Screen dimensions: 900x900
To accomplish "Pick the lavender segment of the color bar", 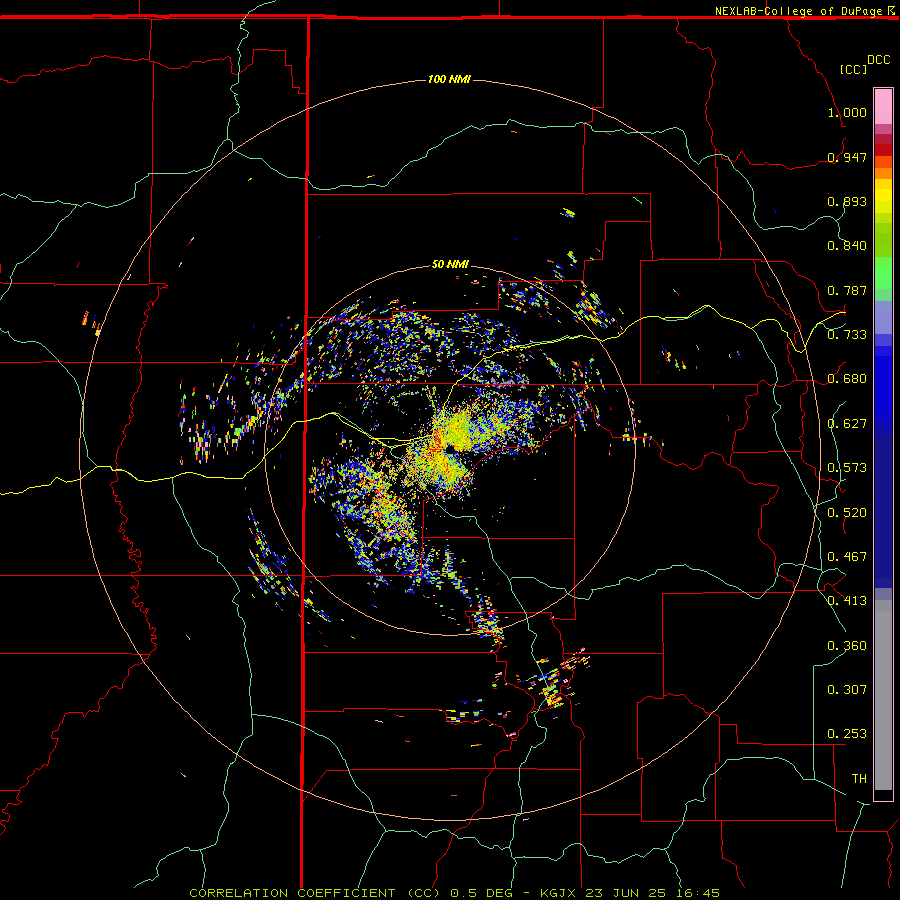I will (883, 317).
